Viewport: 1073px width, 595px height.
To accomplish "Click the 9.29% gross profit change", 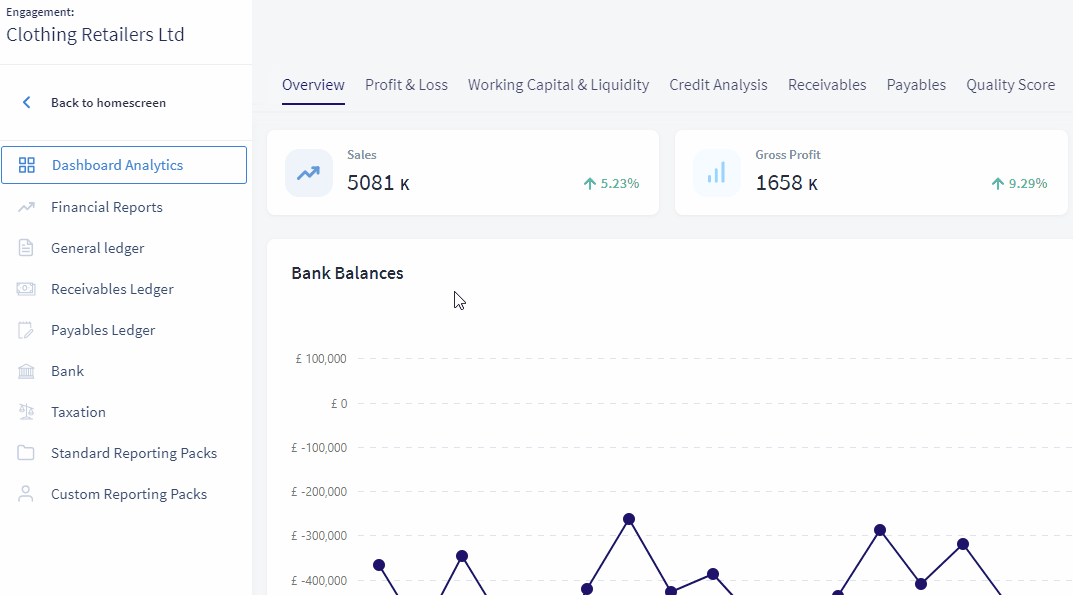I will coord(1028,183).
